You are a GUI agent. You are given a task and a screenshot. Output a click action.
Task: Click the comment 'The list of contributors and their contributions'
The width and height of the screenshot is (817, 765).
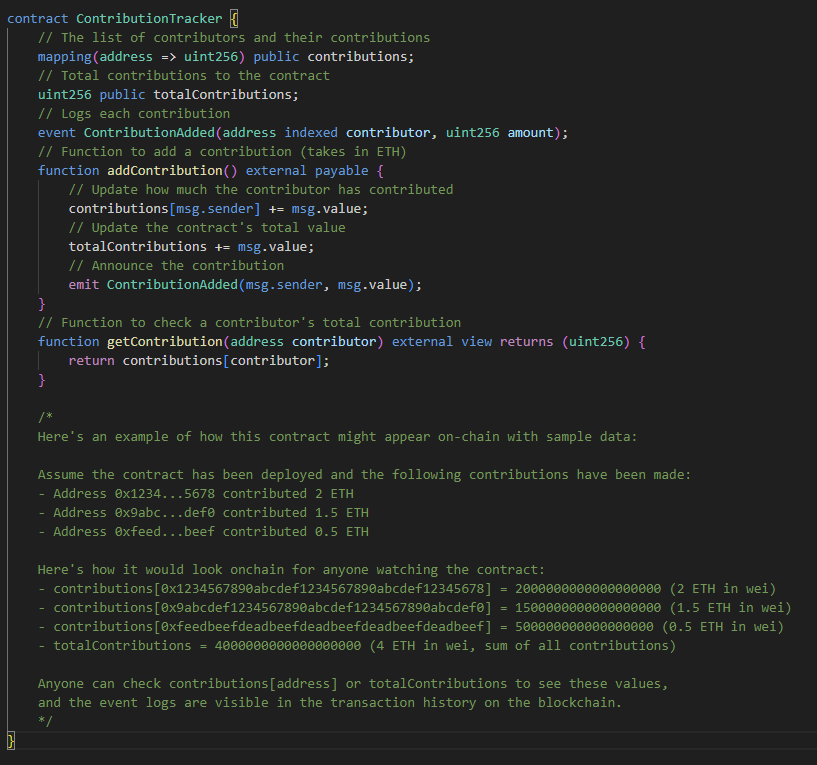[234, 38]
